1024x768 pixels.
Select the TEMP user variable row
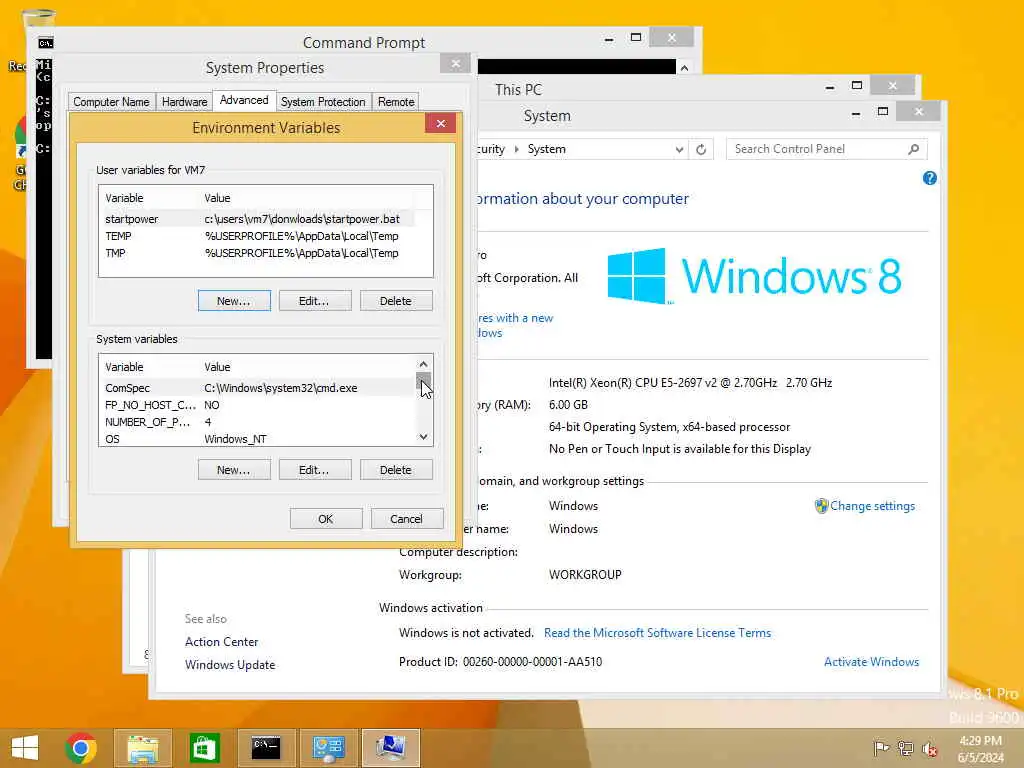(x=259, y=236)
